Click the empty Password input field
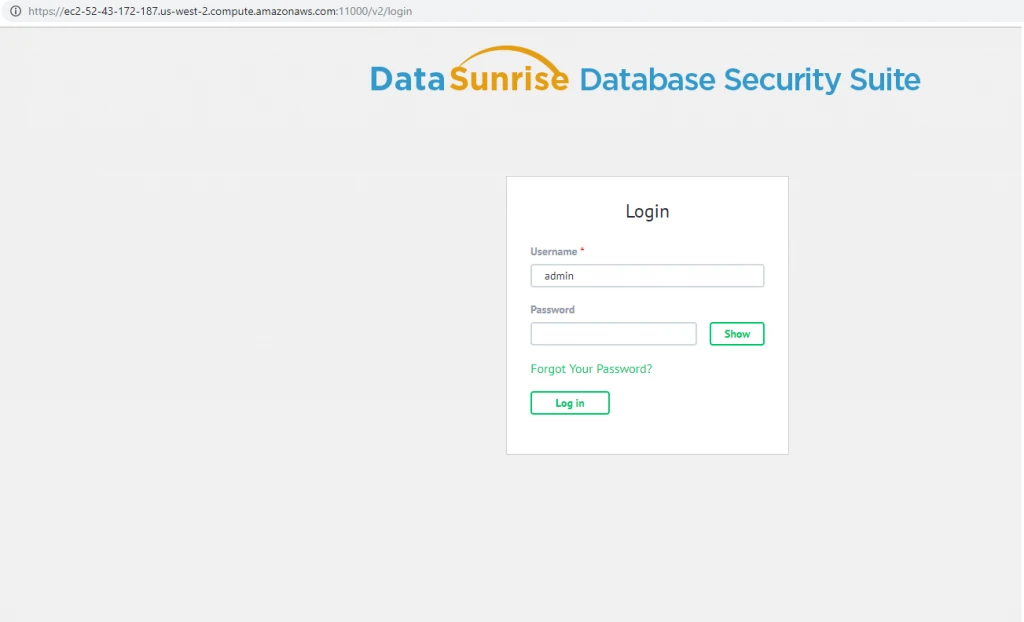The width and height of the screenshot is (1024, 622). click(613, 334)
